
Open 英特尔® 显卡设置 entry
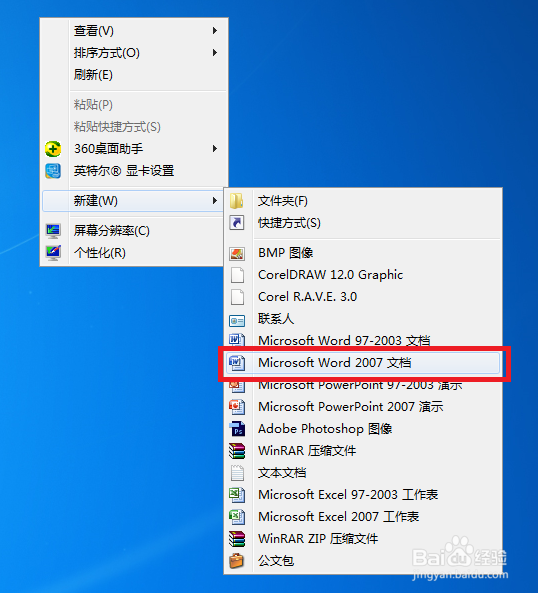click(134, 171)
